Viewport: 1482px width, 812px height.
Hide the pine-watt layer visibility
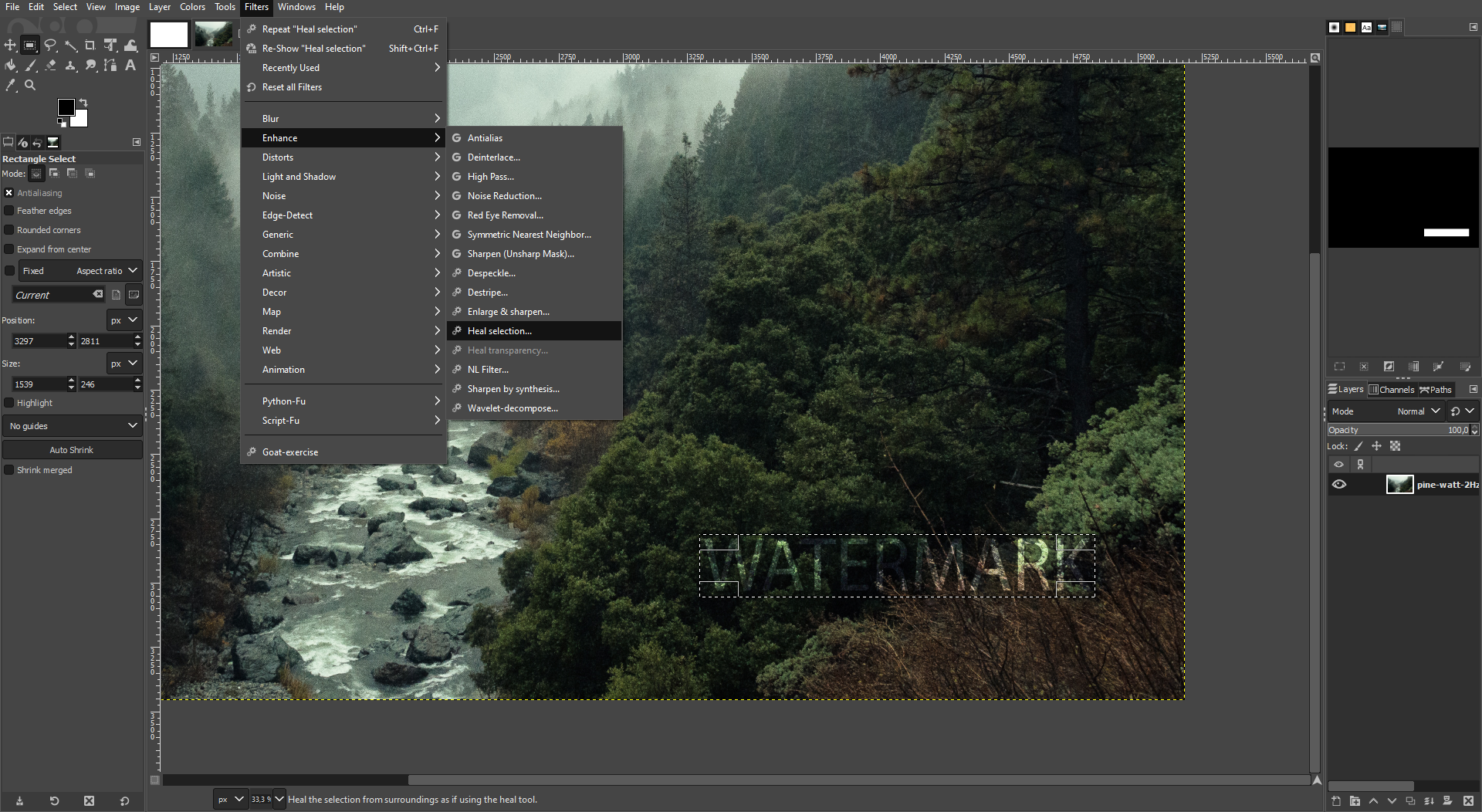tap(1339, 484)
